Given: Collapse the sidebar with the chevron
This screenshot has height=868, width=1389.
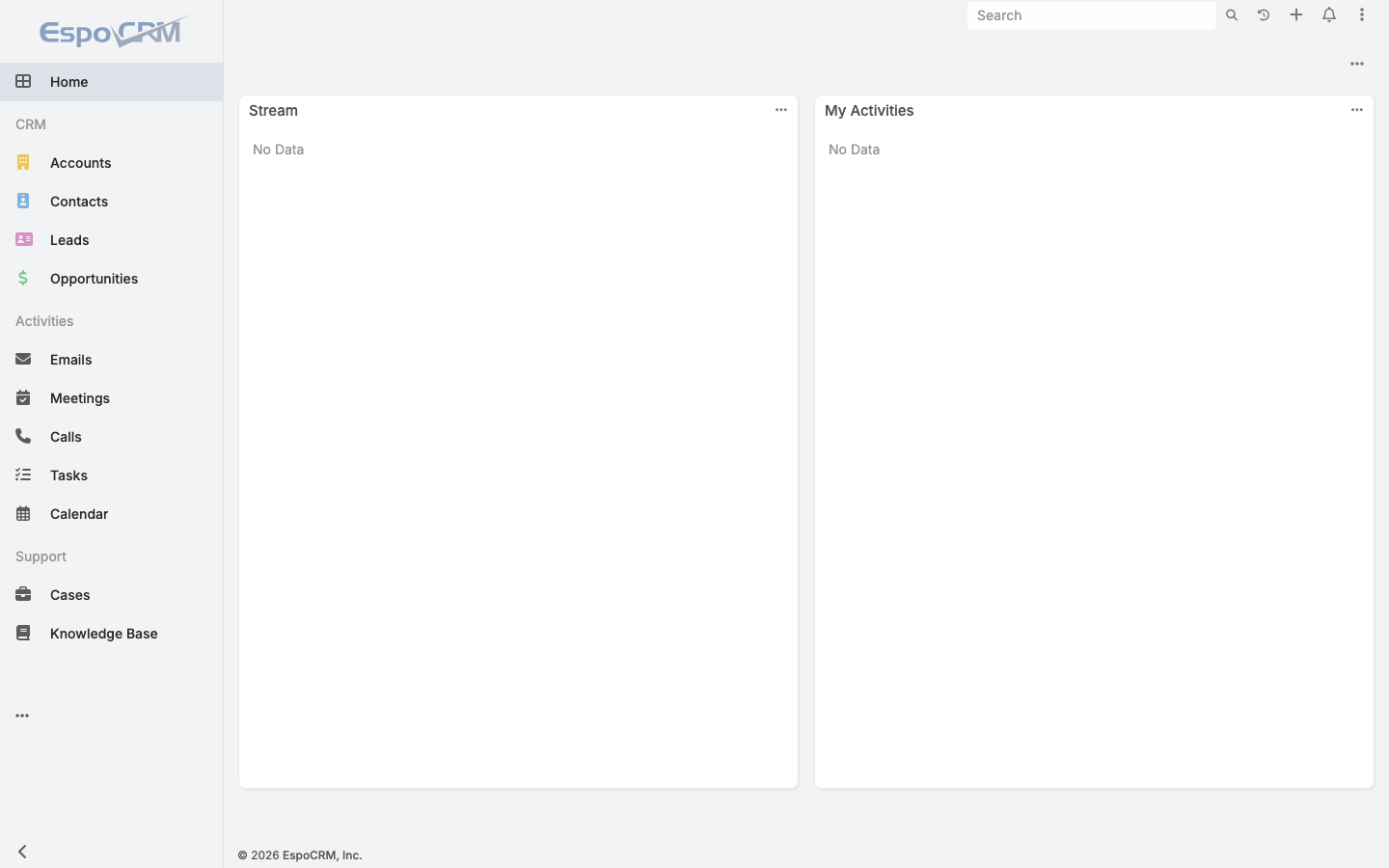Looking at the screenshot, I should coord(22,852).
